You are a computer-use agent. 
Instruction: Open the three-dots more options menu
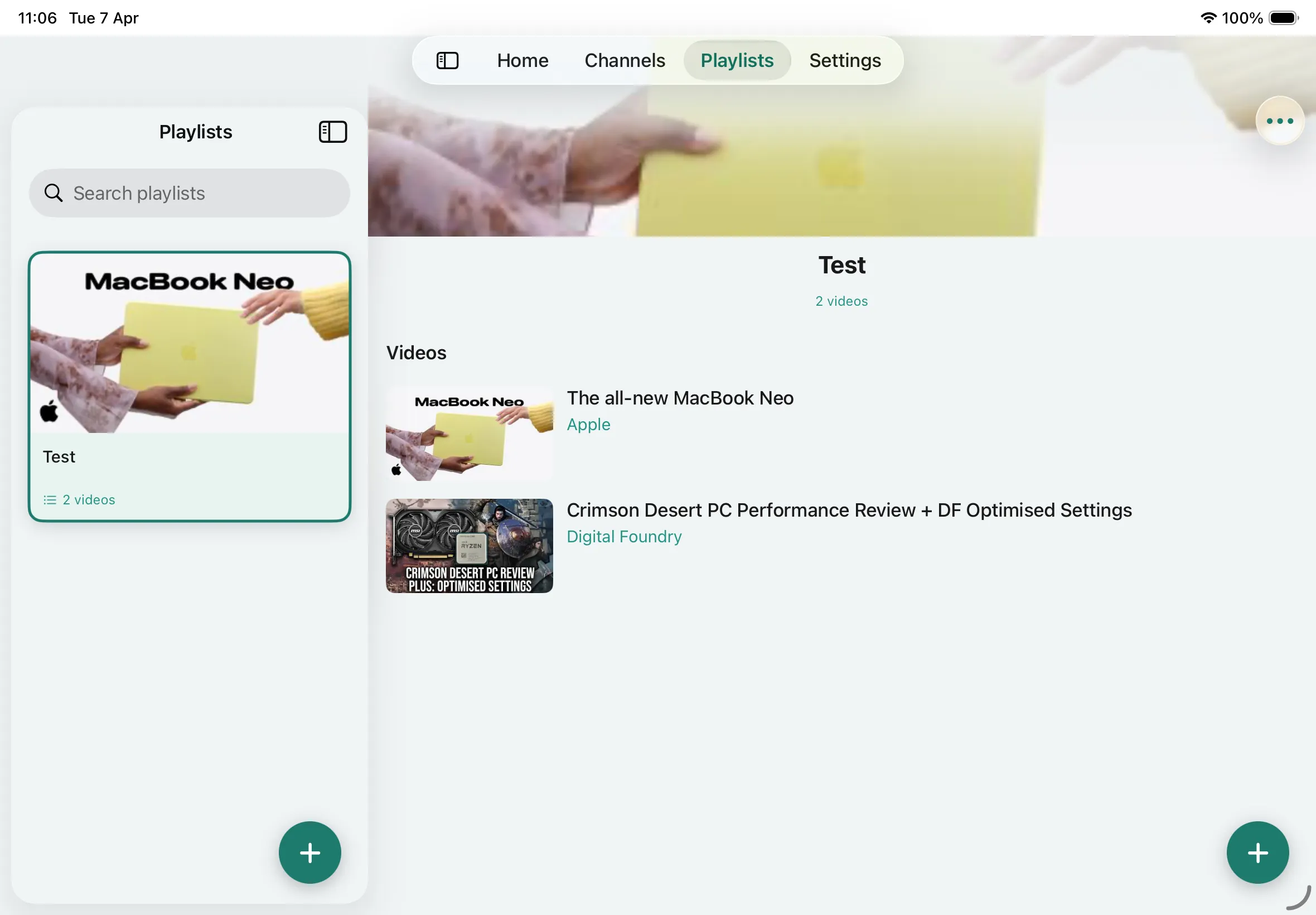pyautogui.click(x=1279, y=121)
